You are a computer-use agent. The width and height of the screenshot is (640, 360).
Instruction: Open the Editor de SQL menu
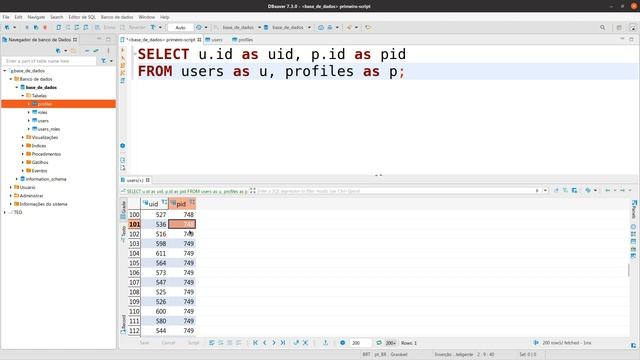[x=82, y=17]
